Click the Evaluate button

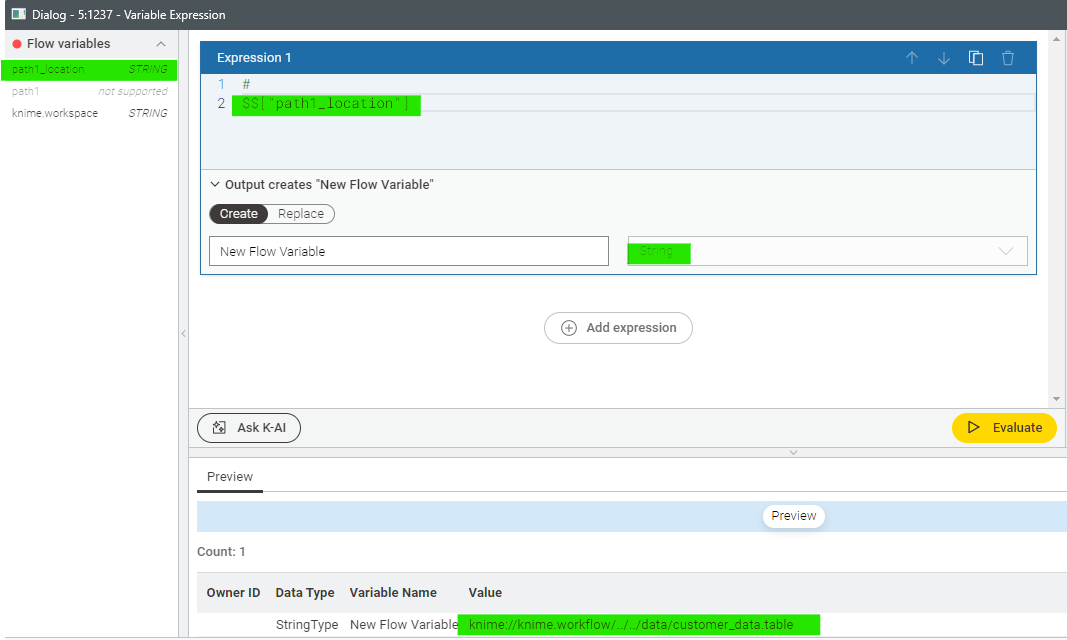pyautogui.click(x=1003, y=427)
